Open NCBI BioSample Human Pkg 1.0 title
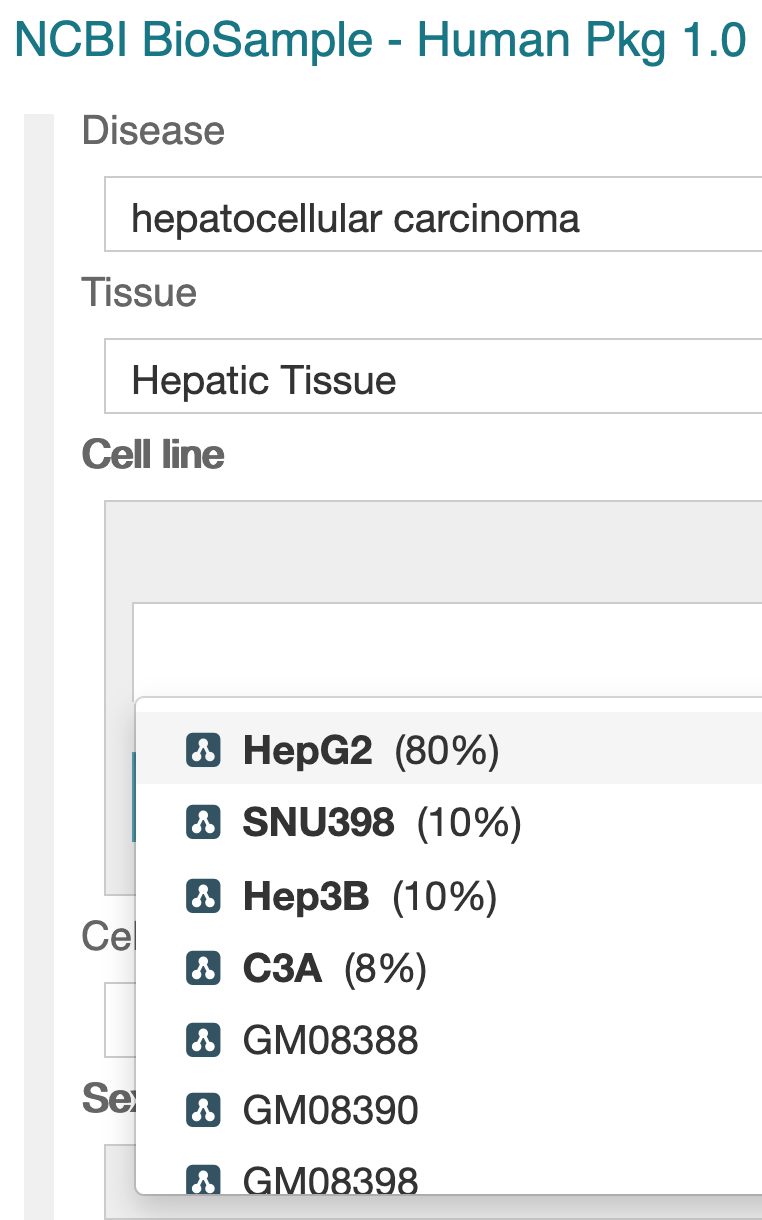This screenshot has width=762, height=1220. [x=381, y=40]
